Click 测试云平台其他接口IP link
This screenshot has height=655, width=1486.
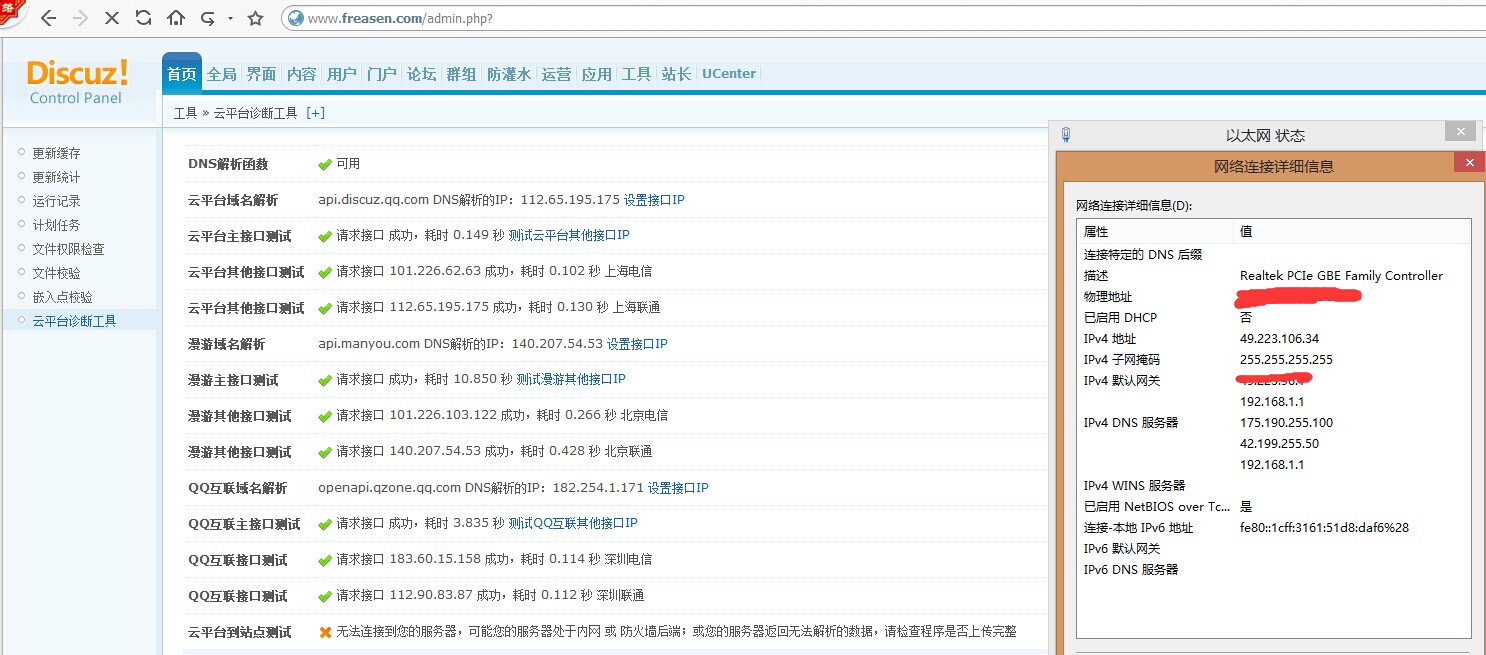[x=569, y=235]
